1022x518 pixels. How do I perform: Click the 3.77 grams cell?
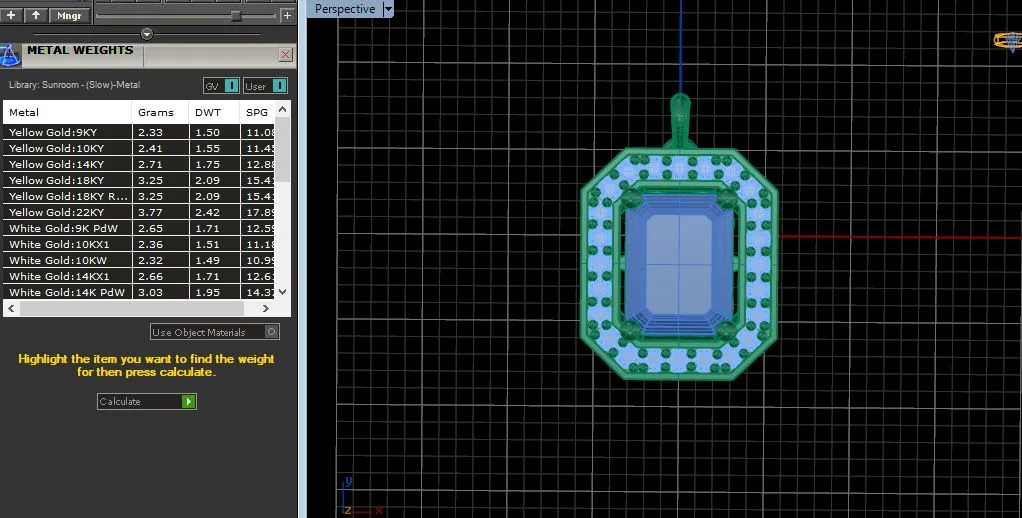pyautogui.click(x=160, y=212)
